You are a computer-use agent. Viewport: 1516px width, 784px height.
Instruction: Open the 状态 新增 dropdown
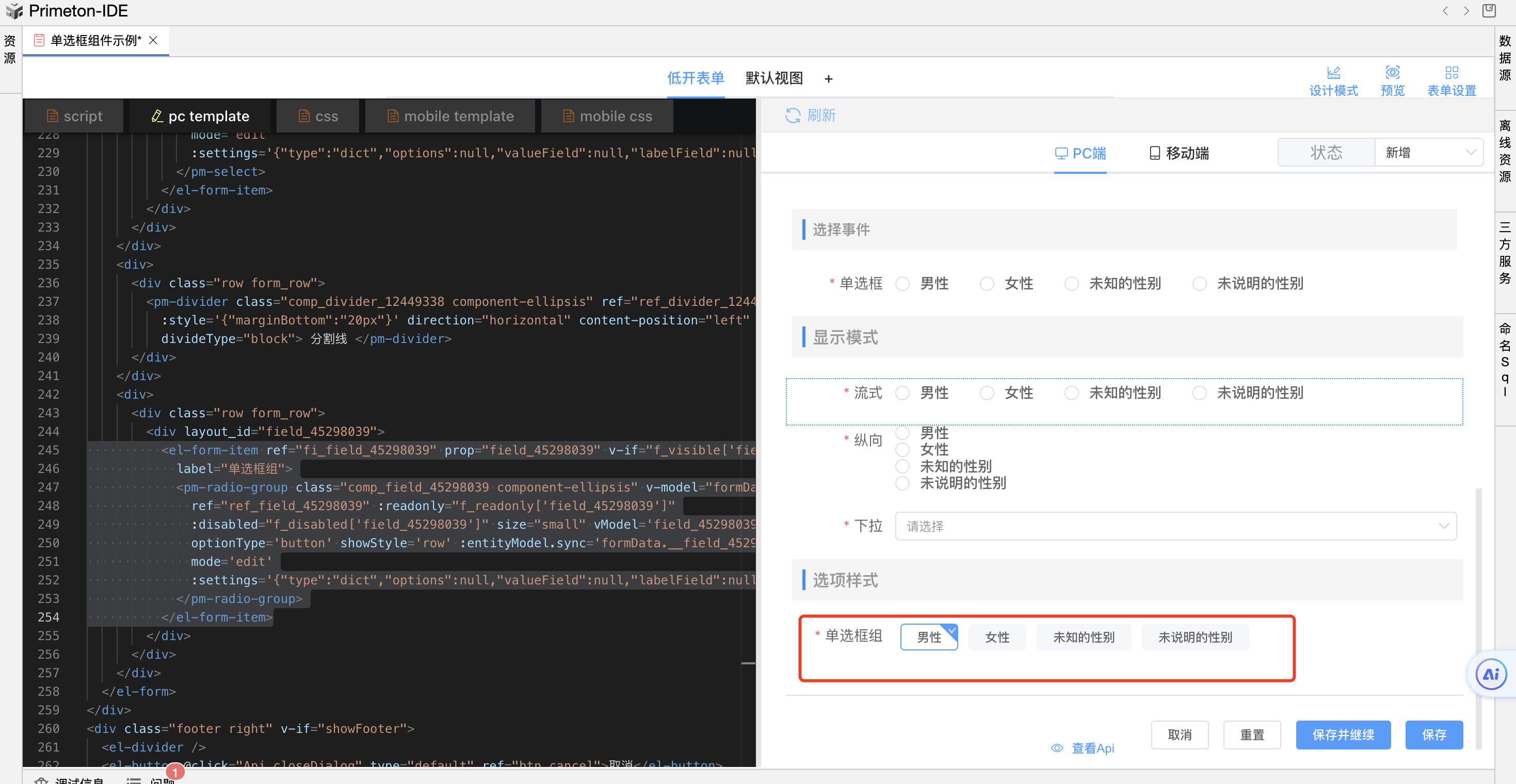[1428, 152]
